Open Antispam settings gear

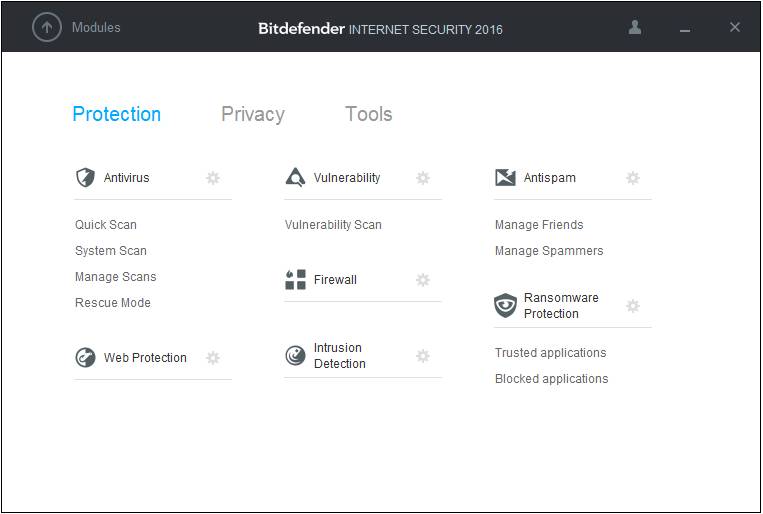[x=633, y=178]
